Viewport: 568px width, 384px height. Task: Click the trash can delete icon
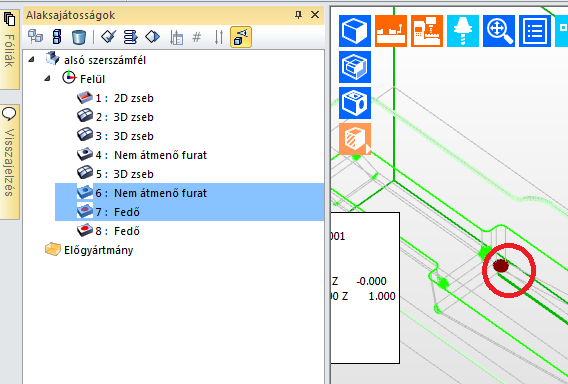(x=79, y=37)
